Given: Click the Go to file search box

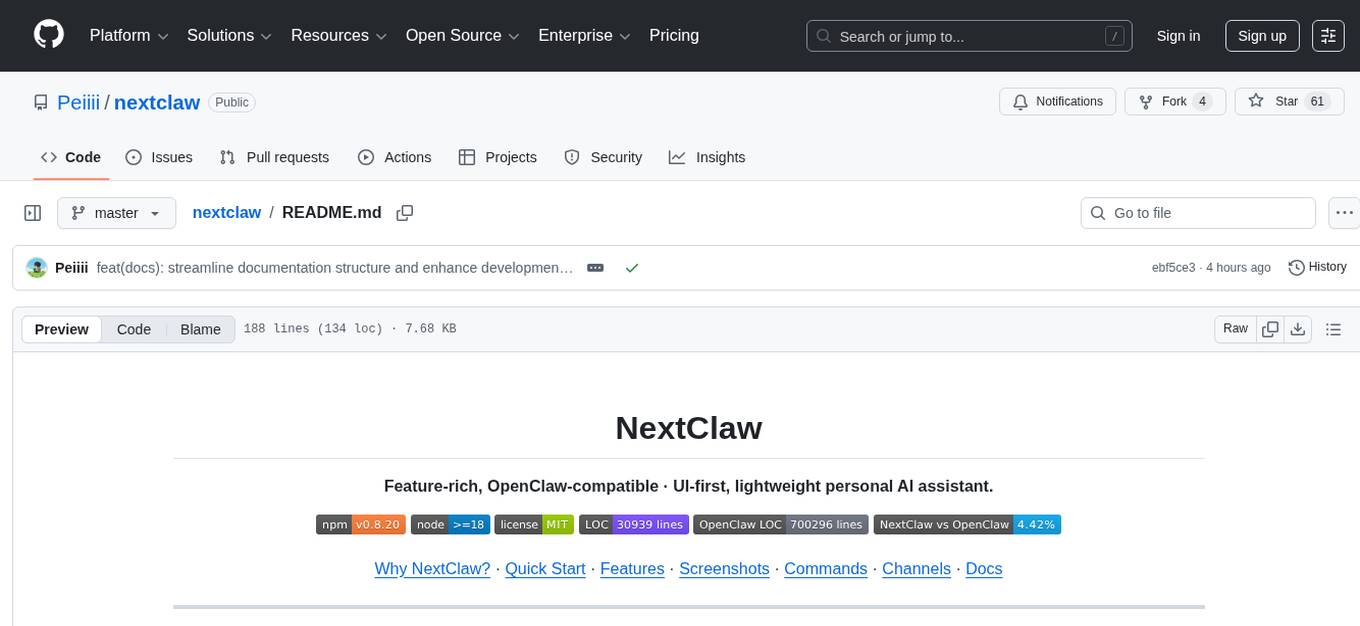Looking at the screenshot, I should coord(1197,213).
